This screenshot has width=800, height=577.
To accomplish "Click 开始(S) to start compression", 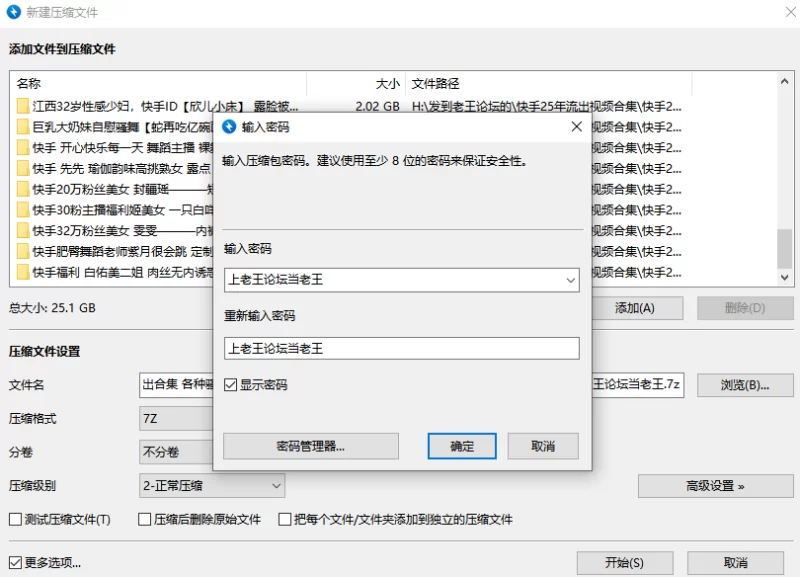I will [x=624, y=563].
